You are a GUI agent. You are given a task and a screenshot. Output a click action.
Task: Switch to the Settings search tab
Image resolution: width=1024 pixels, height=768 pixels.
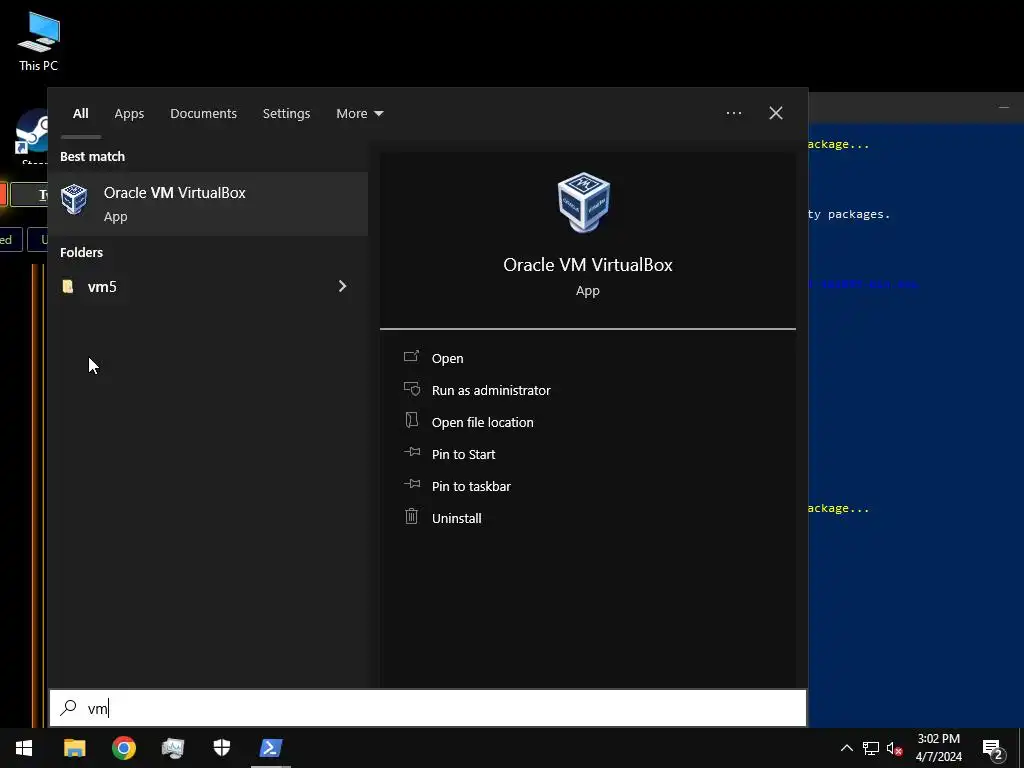point(286,114)
